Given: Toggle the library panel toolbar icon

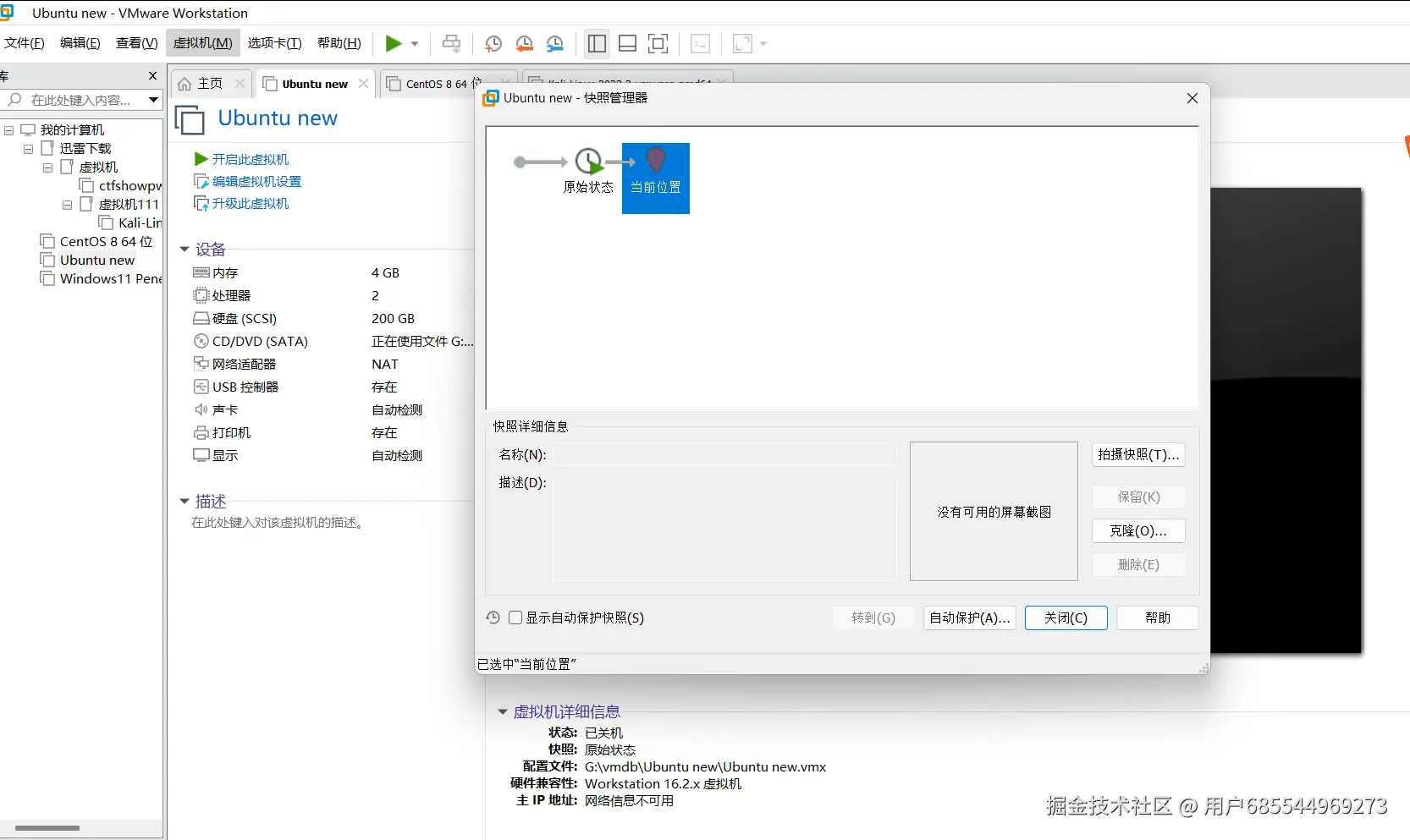Looking at the screenshot, I should click(x=597, y=44).
